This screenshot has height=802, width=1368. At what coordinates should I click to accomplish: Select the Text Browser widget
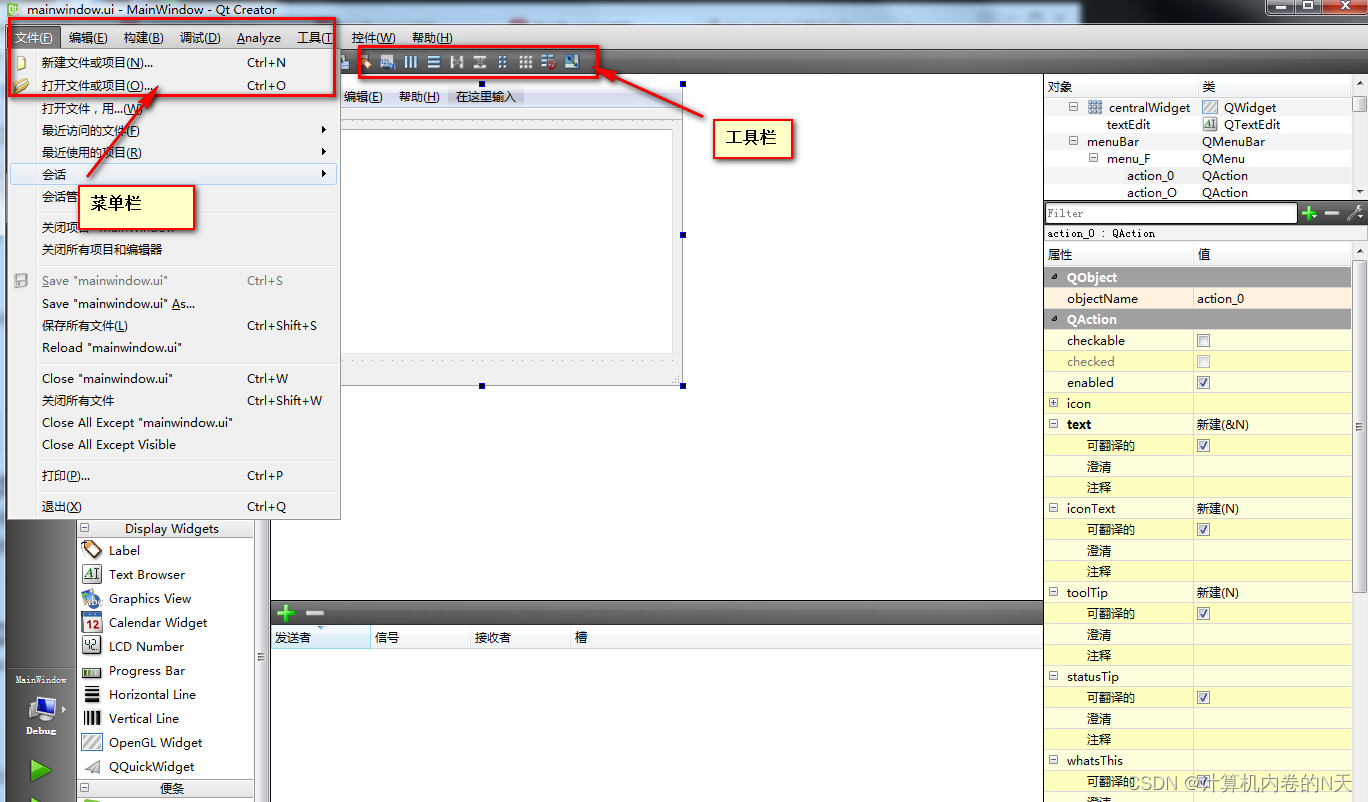(146, 574)
